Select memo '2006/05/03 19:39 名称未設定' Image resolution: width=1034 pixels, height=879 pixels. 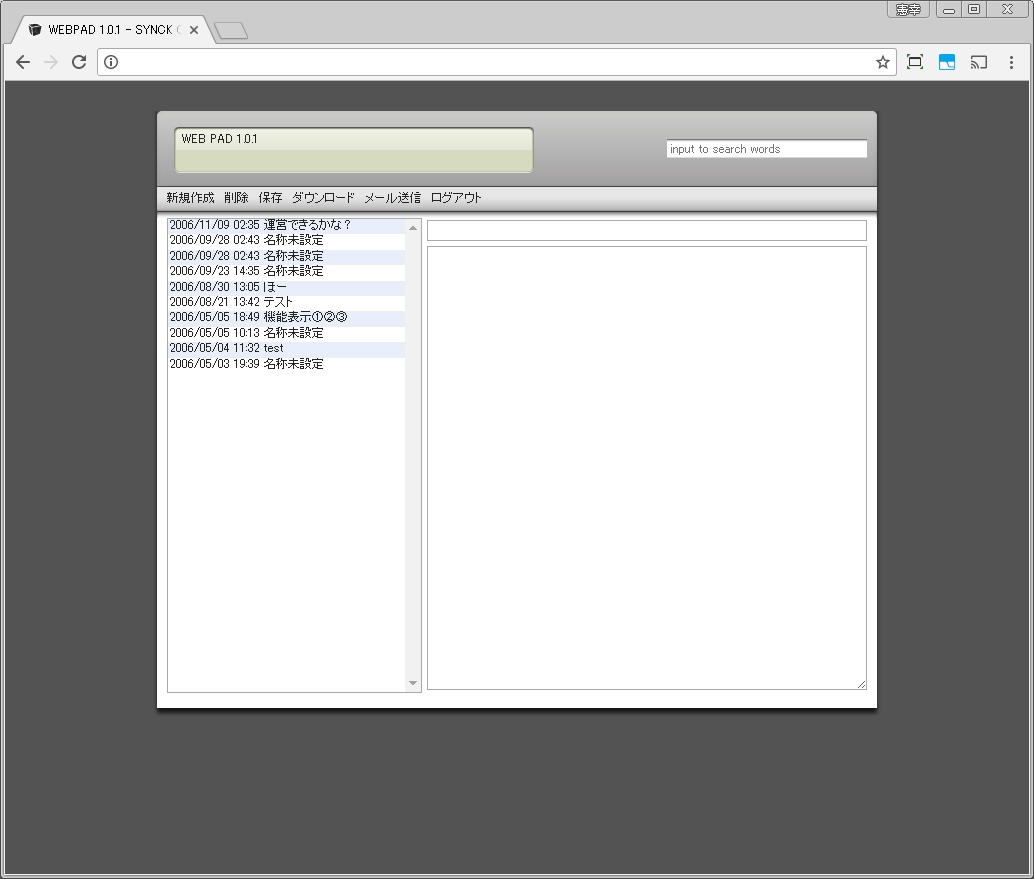(x=286, y=364)
